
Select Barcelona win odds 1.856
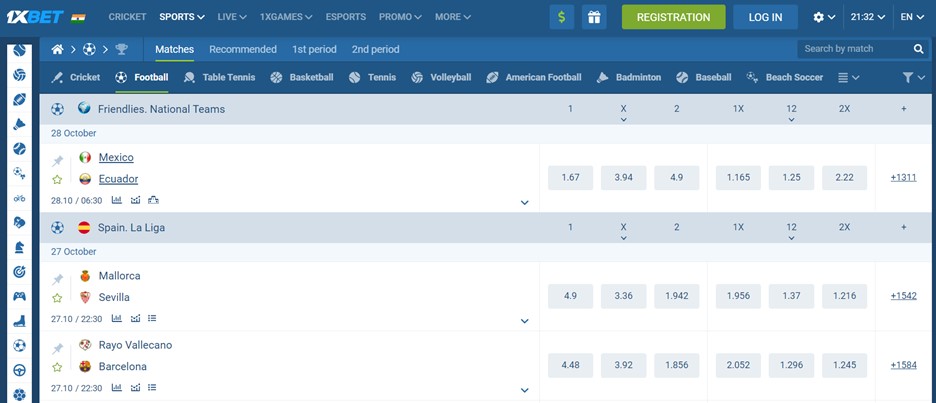[x=676, y=365]
